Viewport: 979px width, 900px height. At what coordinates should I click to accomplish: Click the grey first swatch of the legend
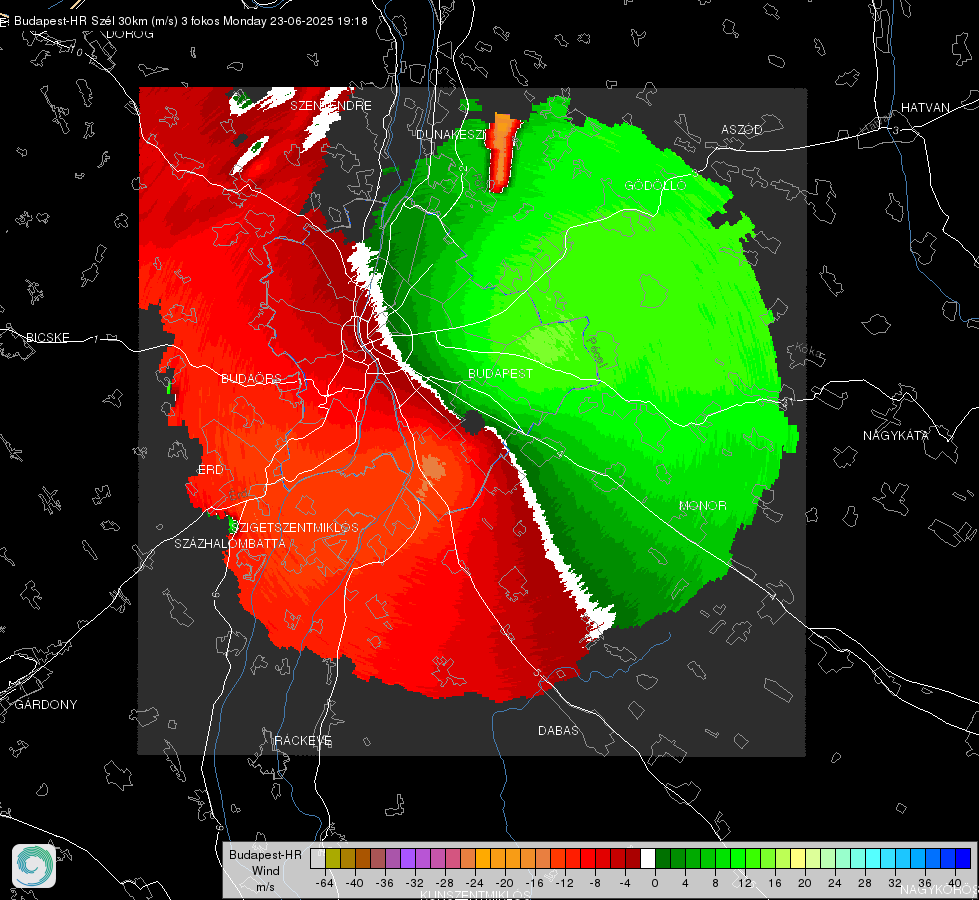pos(318,858)
